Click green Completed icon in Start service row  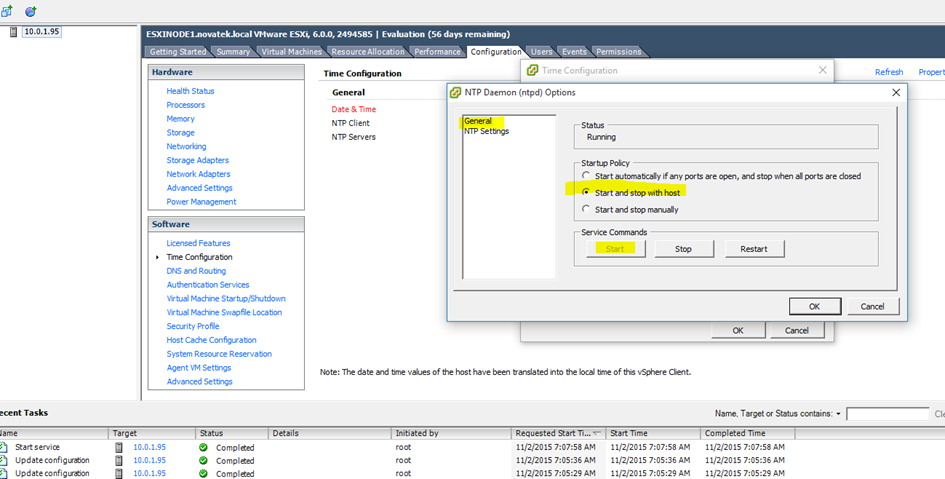(x=204, y=447)
